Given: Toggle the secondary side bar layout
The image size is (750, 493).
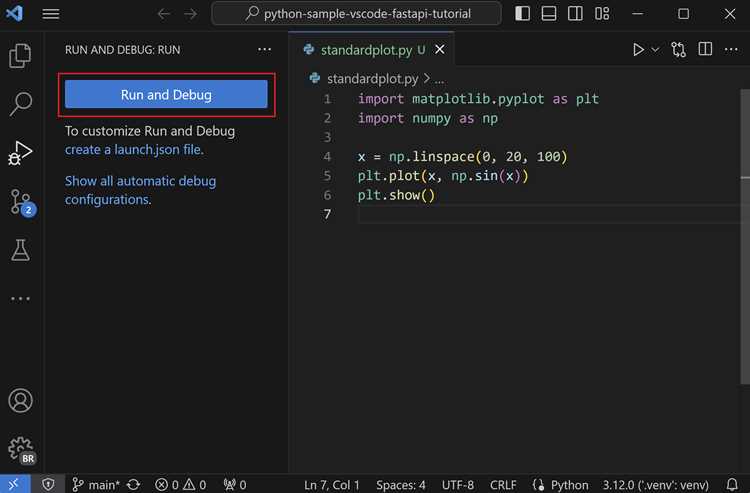Looking at the screenshot, I should click(575, 13).
